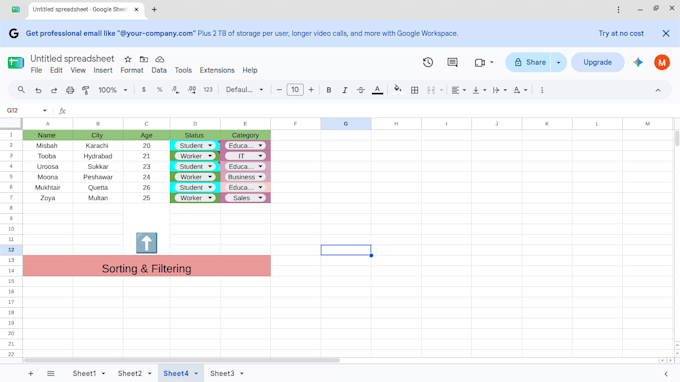680x382 pixels.
Task: Click the font size field
Action: tap(295, 90)
